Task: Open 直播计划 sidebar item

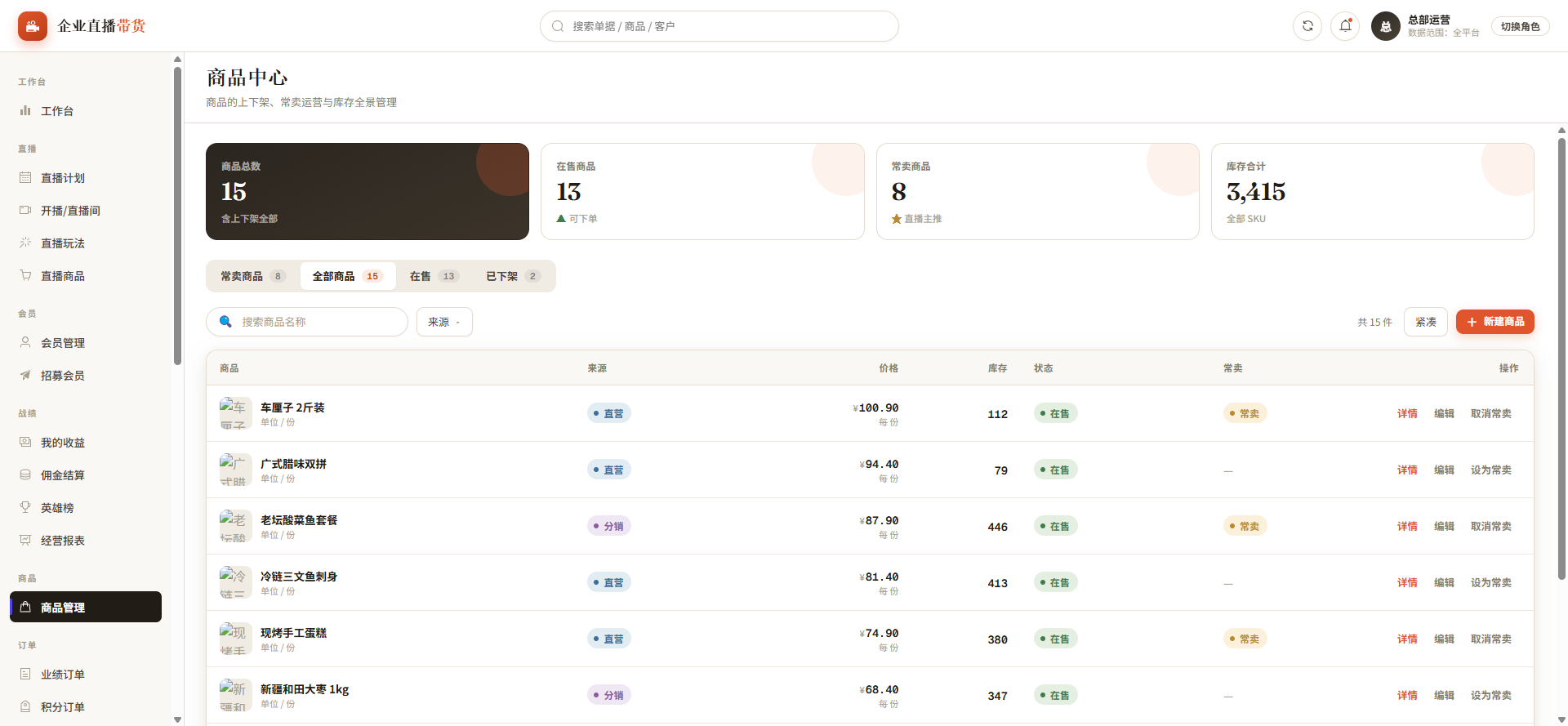Action: coord(86,178)
